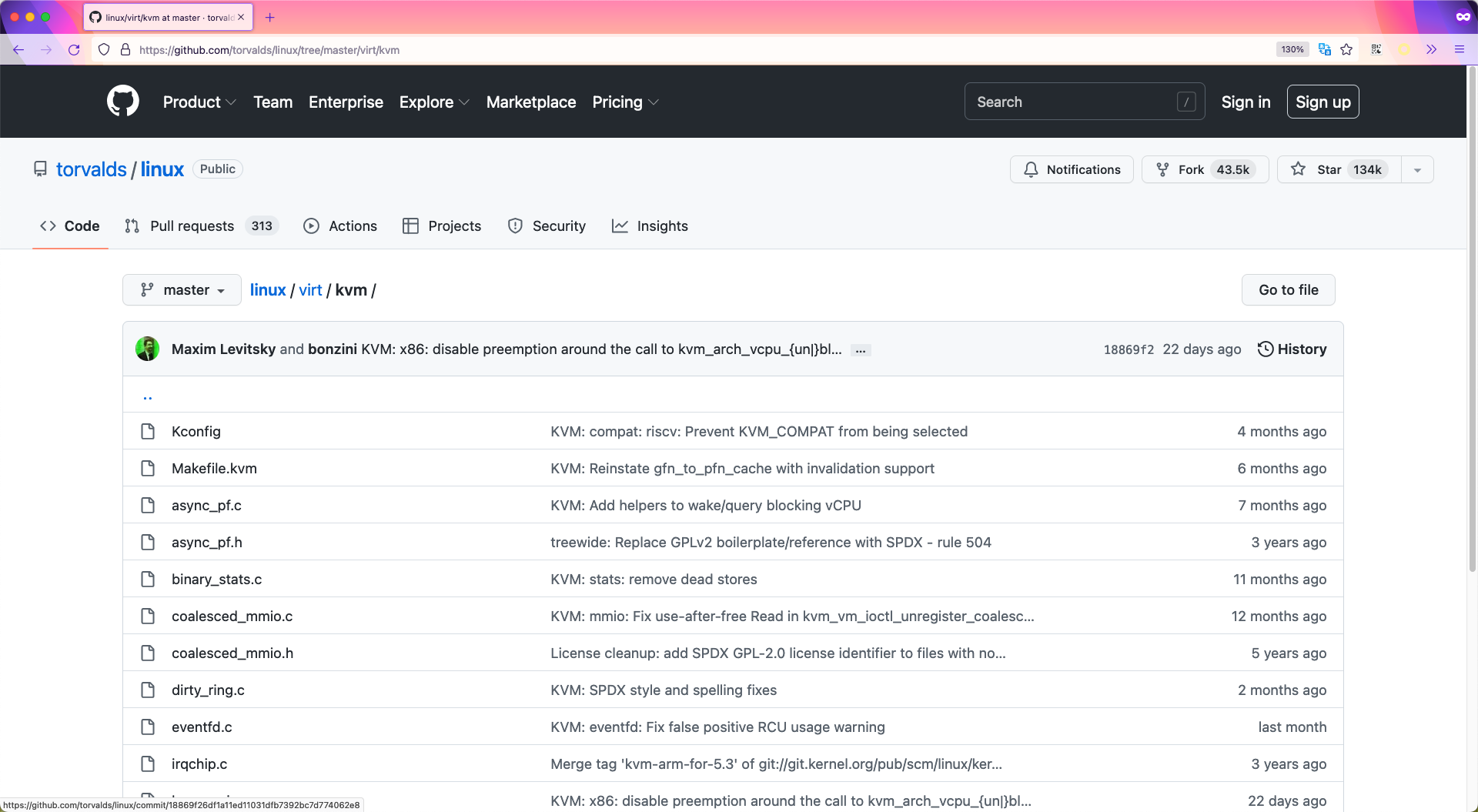Screen dimensions: 1478x812
Task: Open the dirty_ring.c file
Action: [x=208, y=690]
